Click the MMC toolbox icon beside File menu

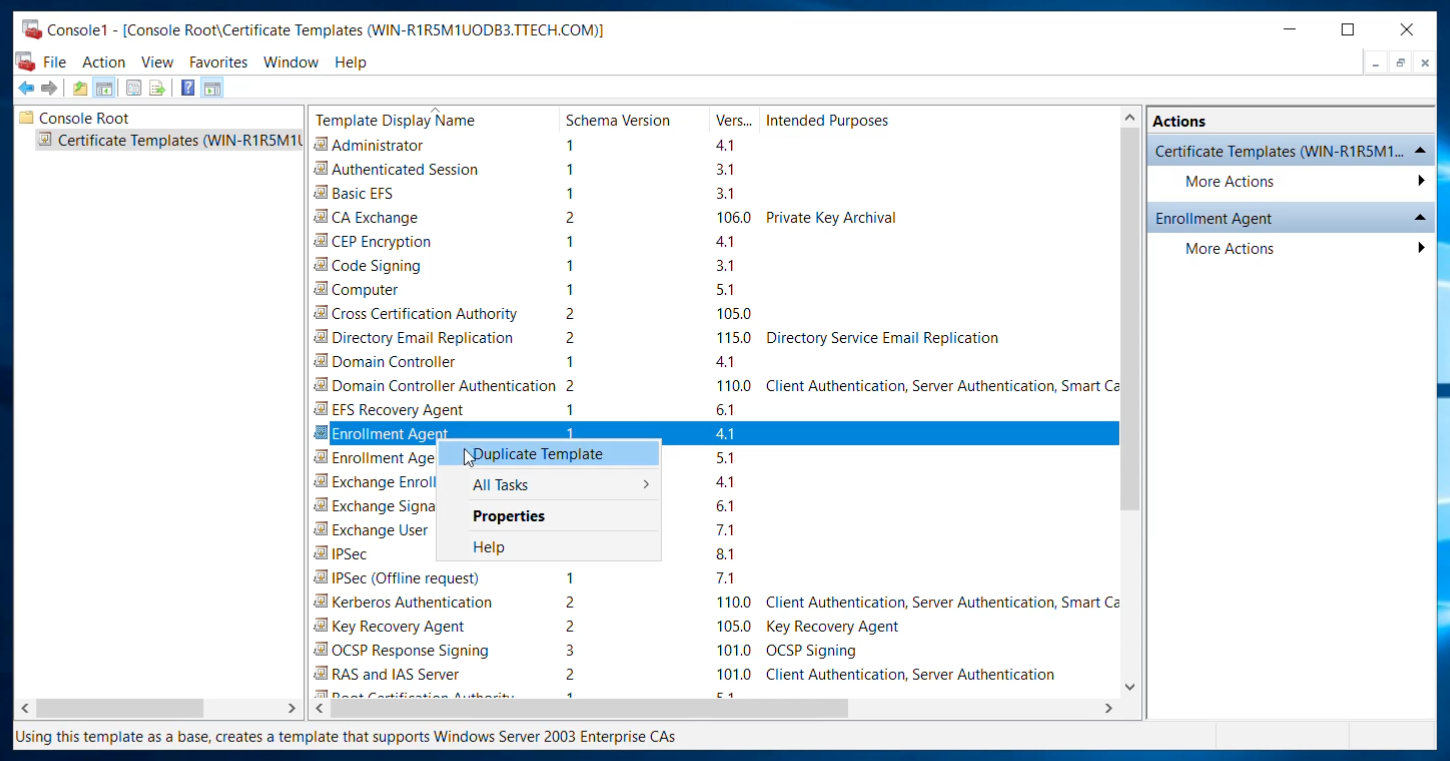[25, 62]
